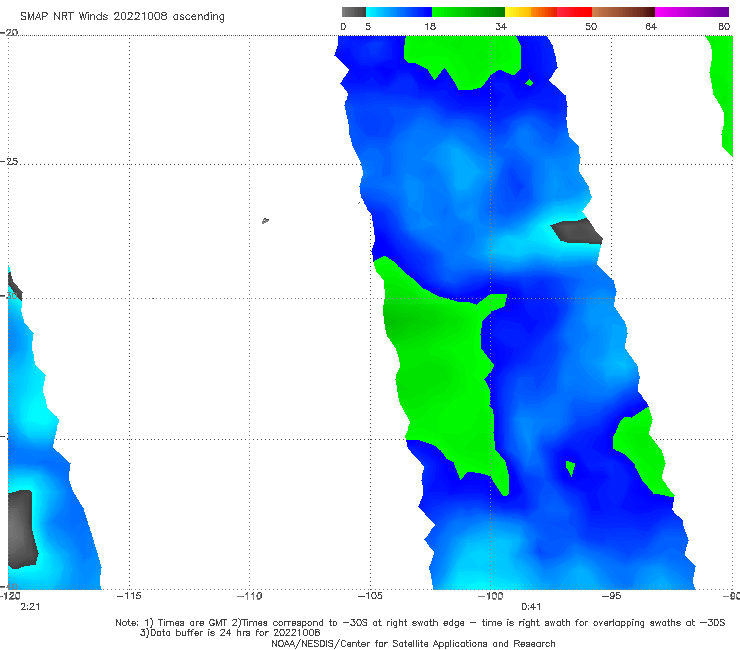Click the latitude label '-25'
This screenshot has width=740, height=650.
point(9,161)
